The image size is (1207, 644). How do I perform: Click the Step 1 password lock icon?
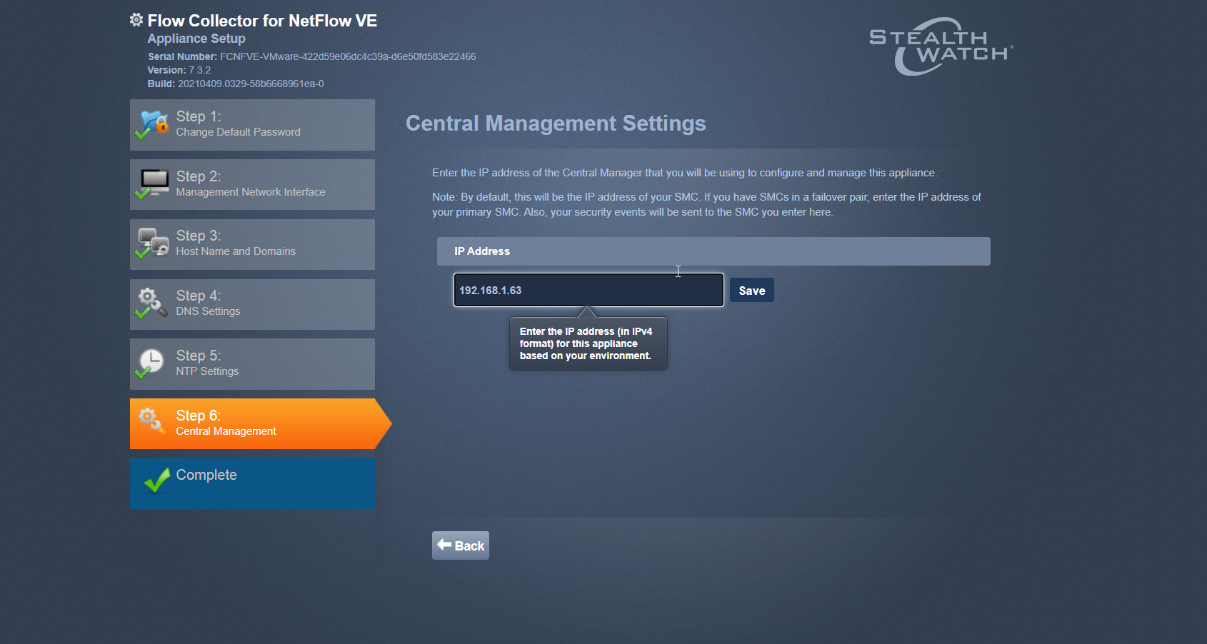(x=153, y=125)
